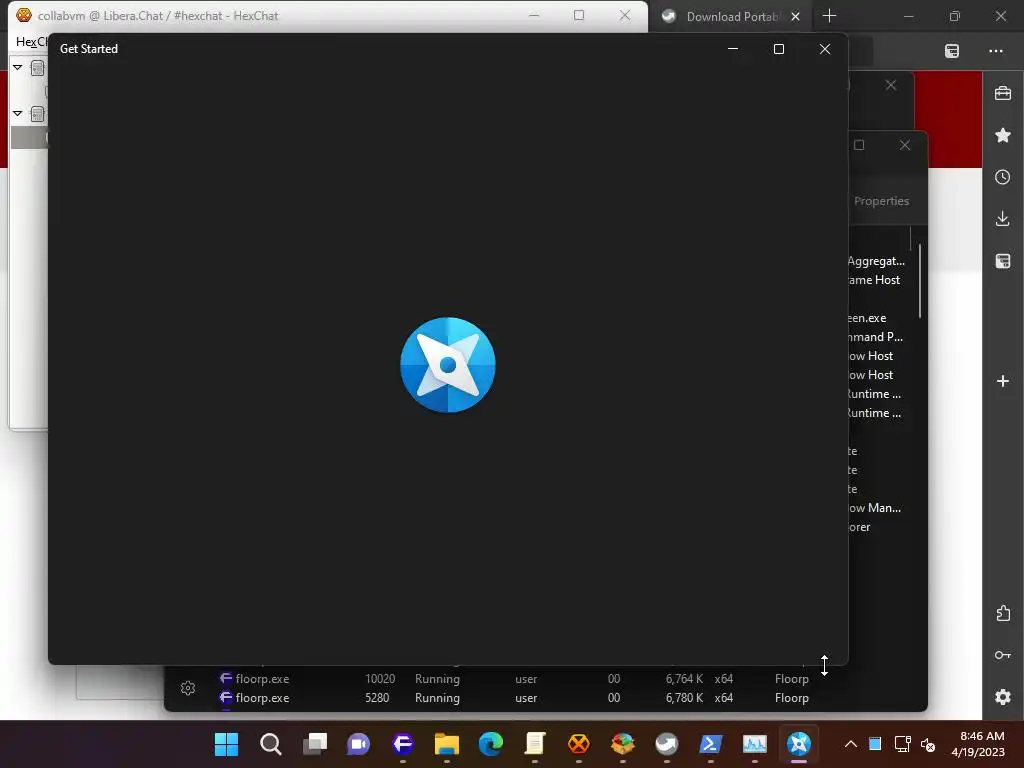Screen dimensions: 1024x768
Task: Open the HexChat menu
Action: click(x=31, y=42)
